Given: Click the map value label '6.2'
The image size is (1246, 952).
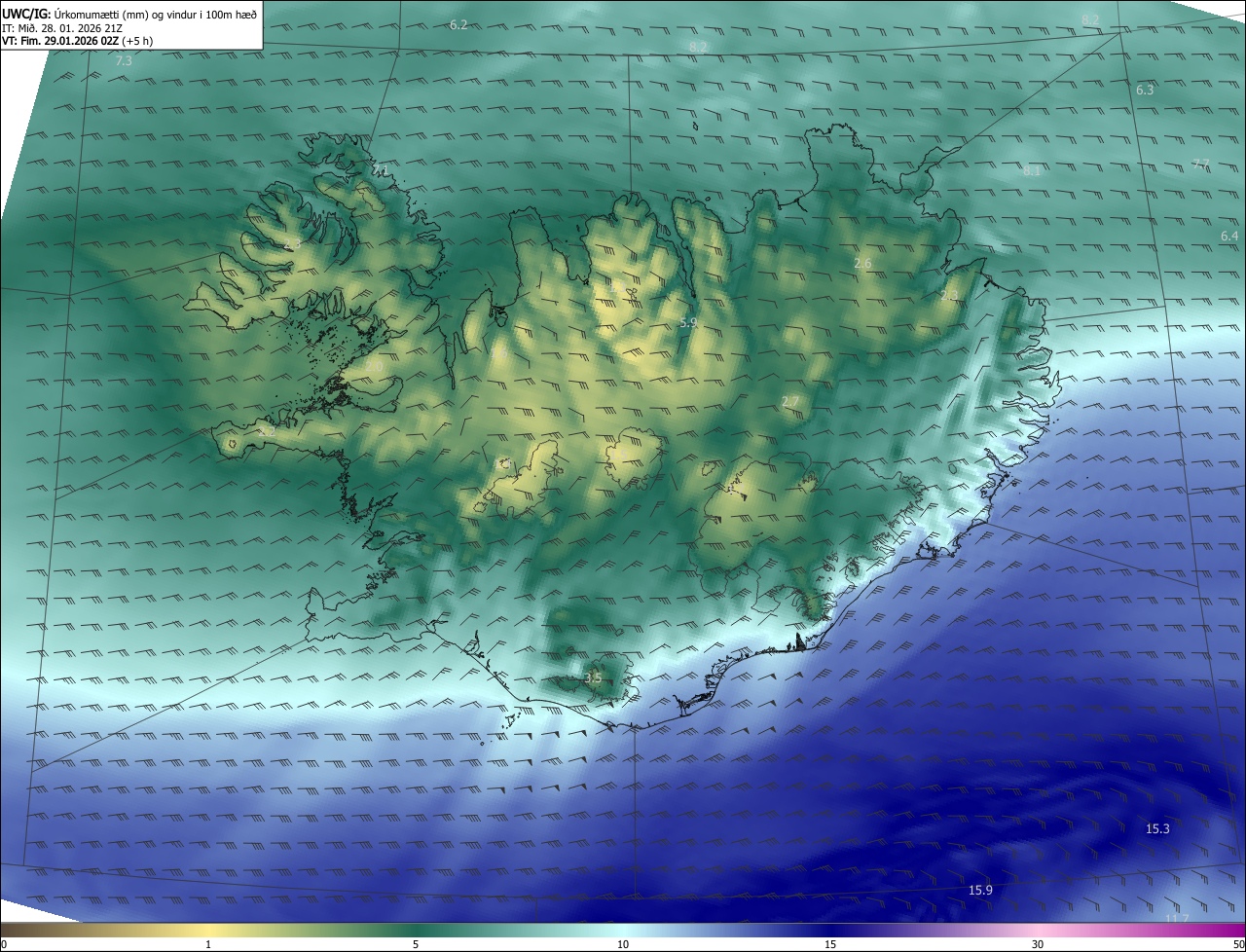Looking at the screenshot, I should (458, 24).
